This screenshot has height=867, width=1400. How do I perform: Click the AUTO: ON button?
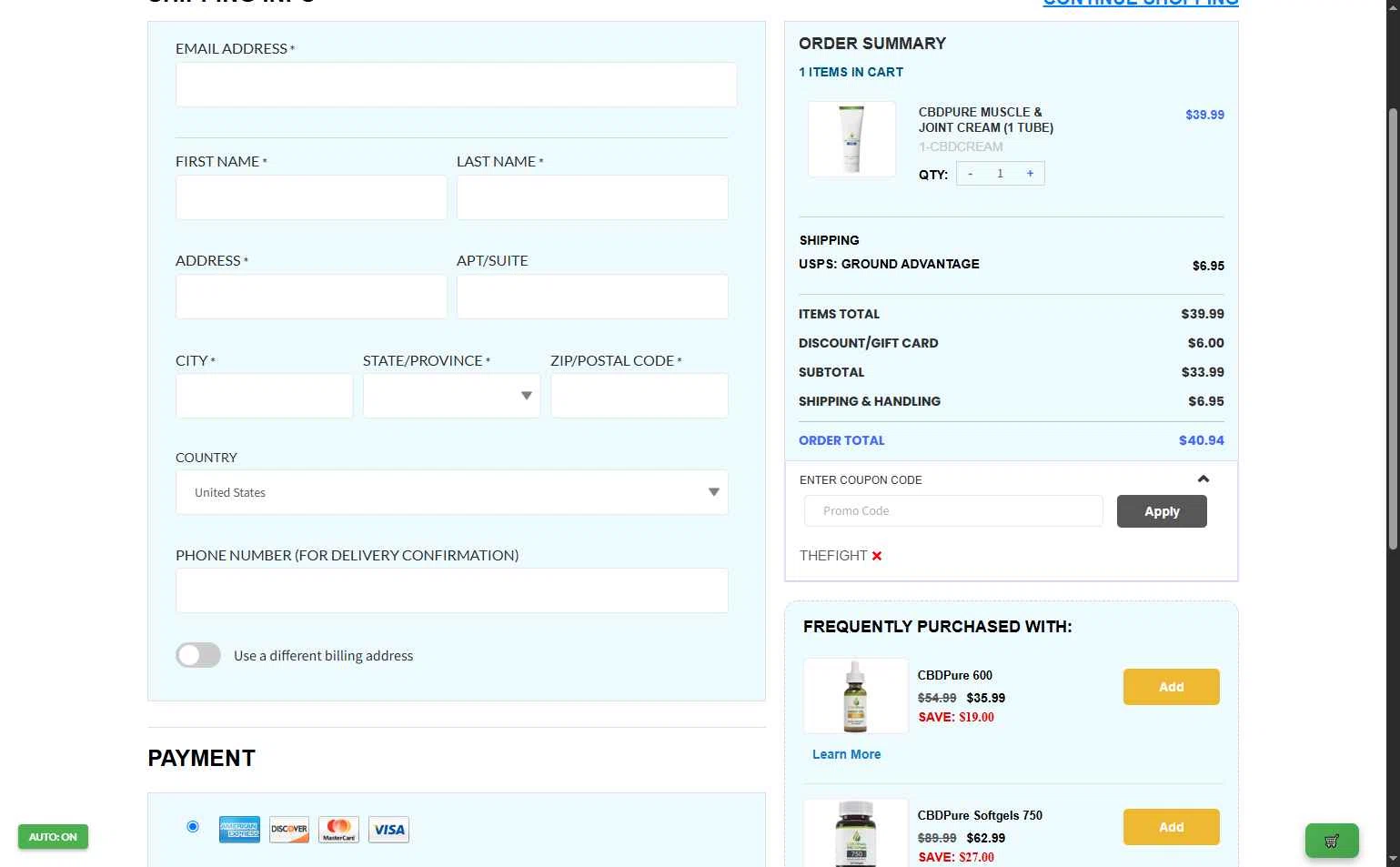(53, 837)
